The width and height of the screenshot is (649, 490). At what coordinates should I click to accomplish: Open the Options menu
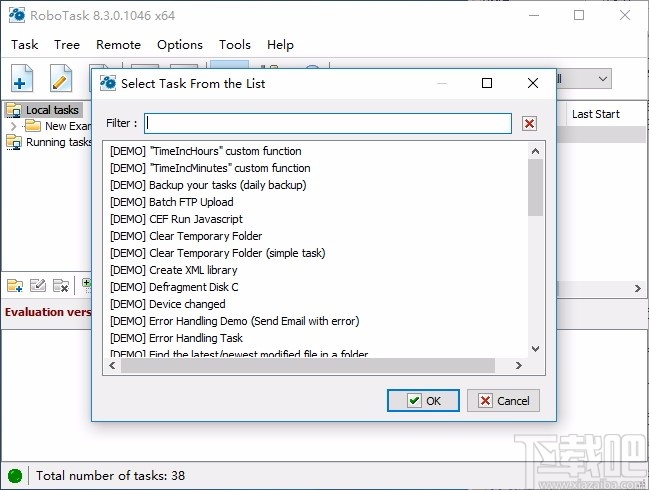(180, 44)
